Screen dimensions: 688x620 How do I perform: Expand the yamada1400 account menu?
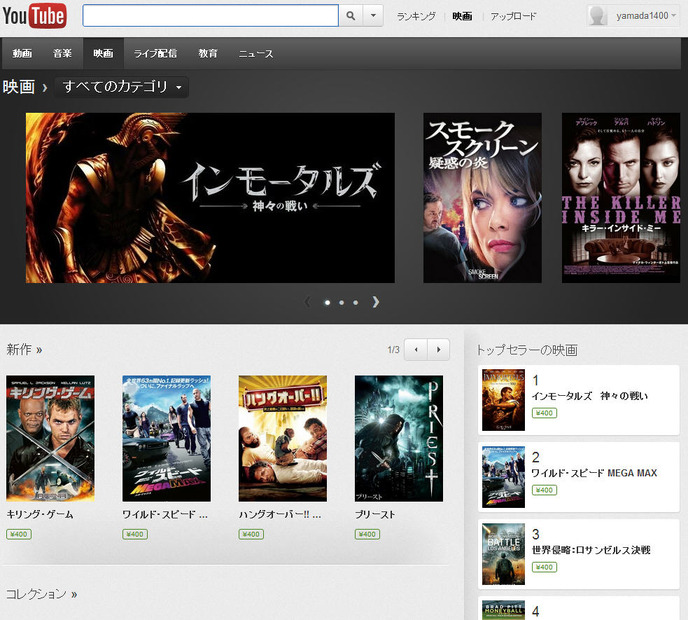[645, 16]
